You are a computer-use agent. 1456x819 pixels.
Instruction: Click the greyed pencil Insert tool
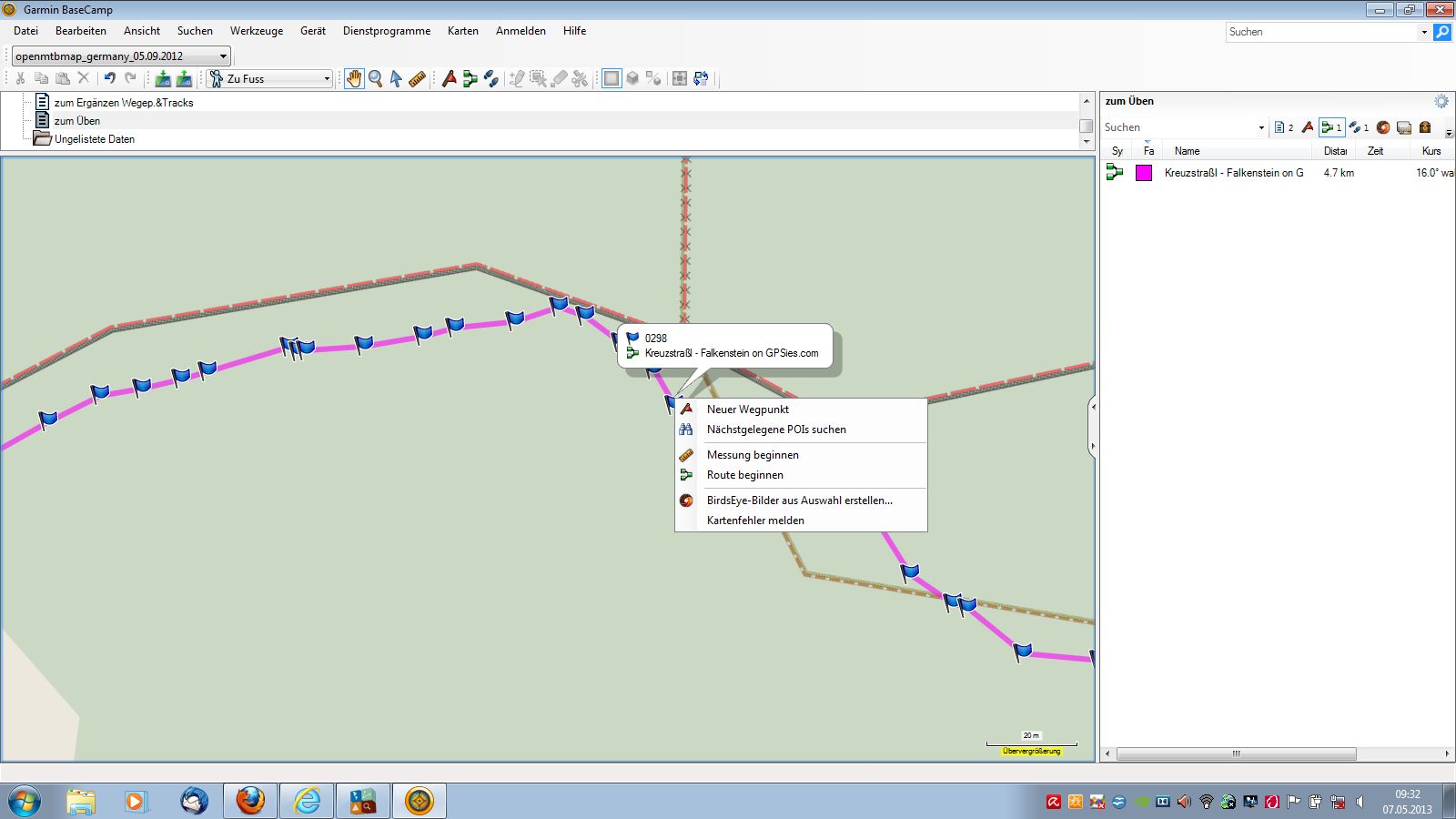pyautogui.click(x=517, y=79)
